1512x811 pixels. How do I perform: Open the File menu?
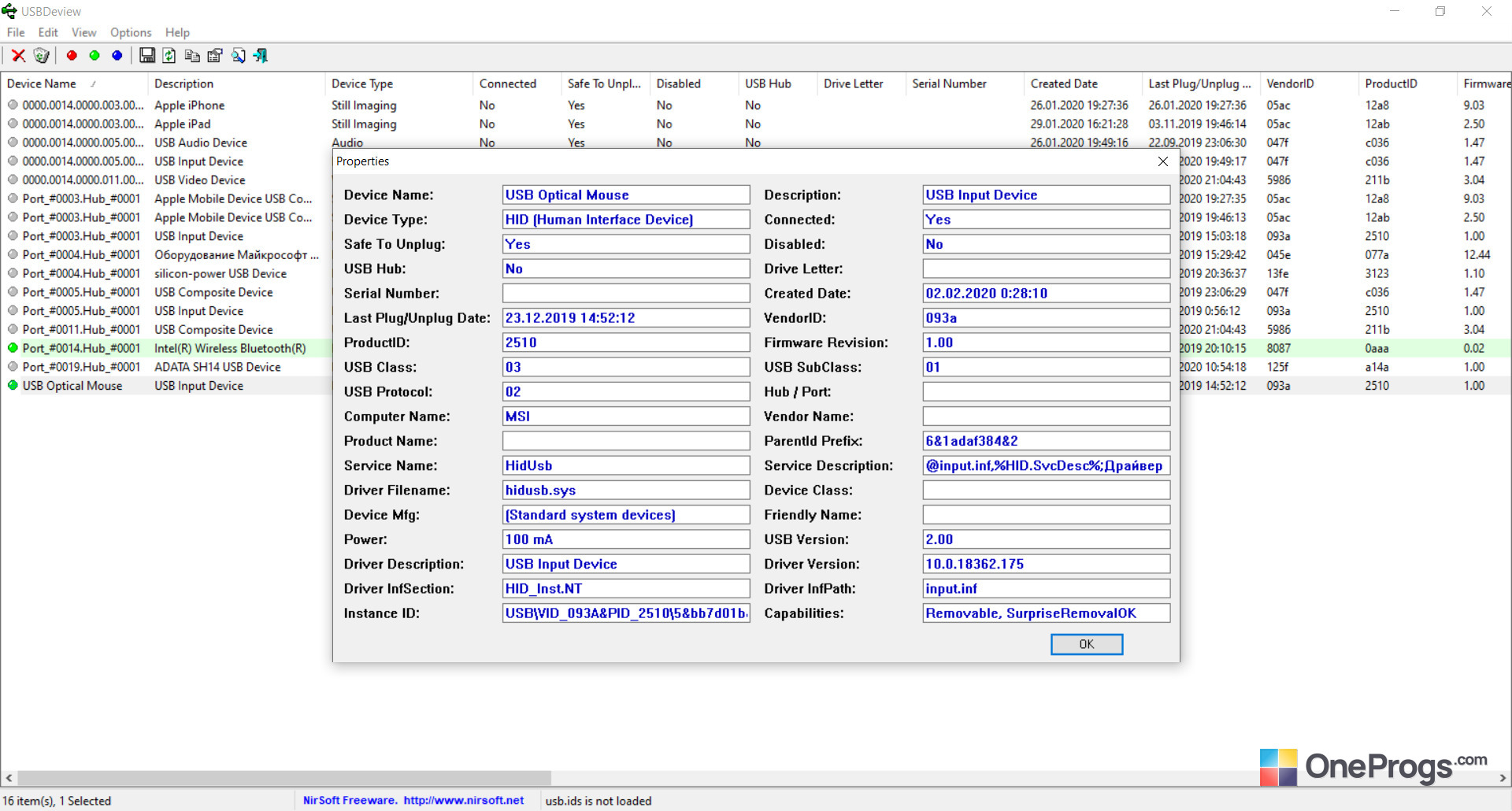(x=16, y=32)
